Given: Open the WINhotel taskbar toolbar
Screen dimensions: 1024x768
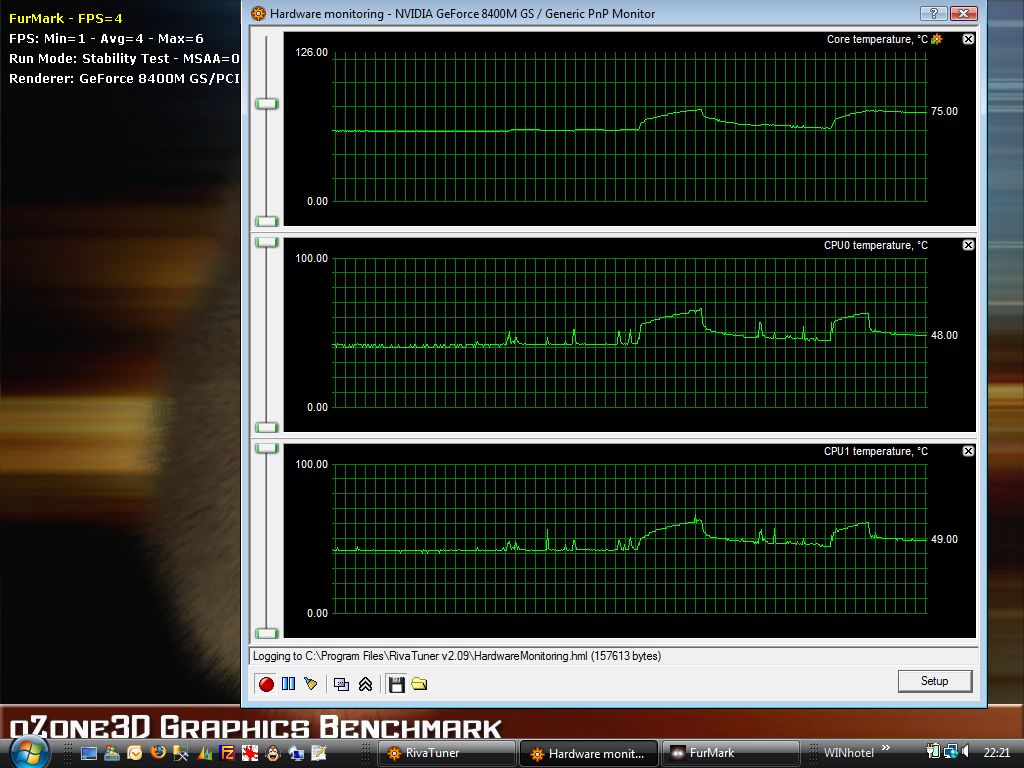Looking at the screenshot, I should [848, 753].
